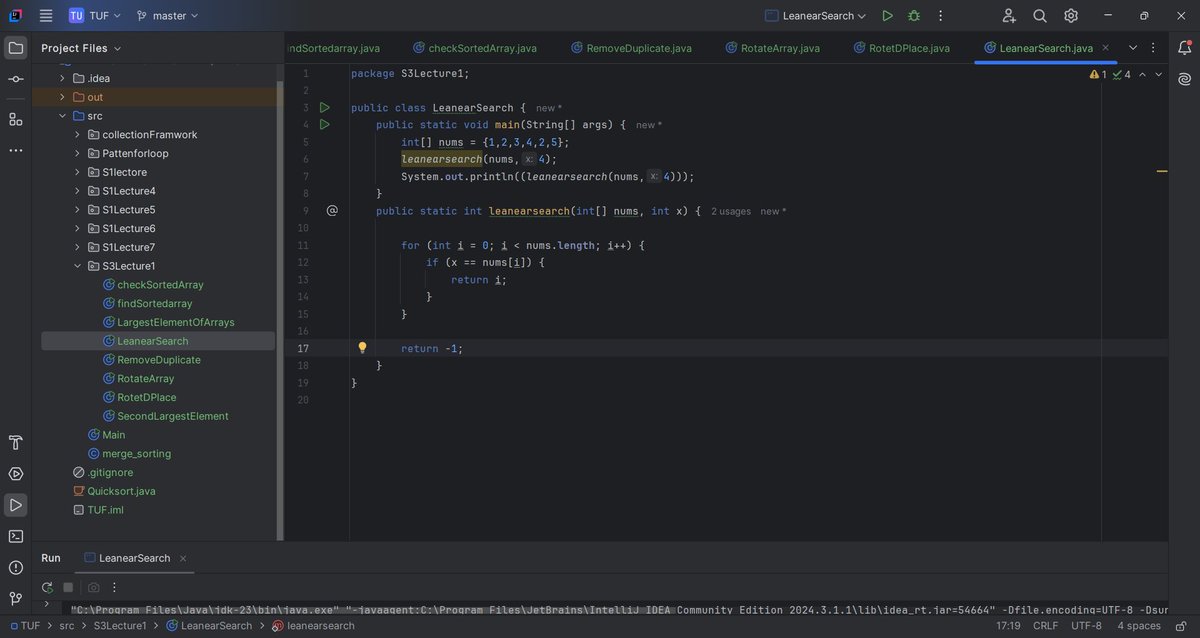This screenshot has height=638, width=1200.
Task: Open the Commit tool window icon
Action: pos(16,79)
